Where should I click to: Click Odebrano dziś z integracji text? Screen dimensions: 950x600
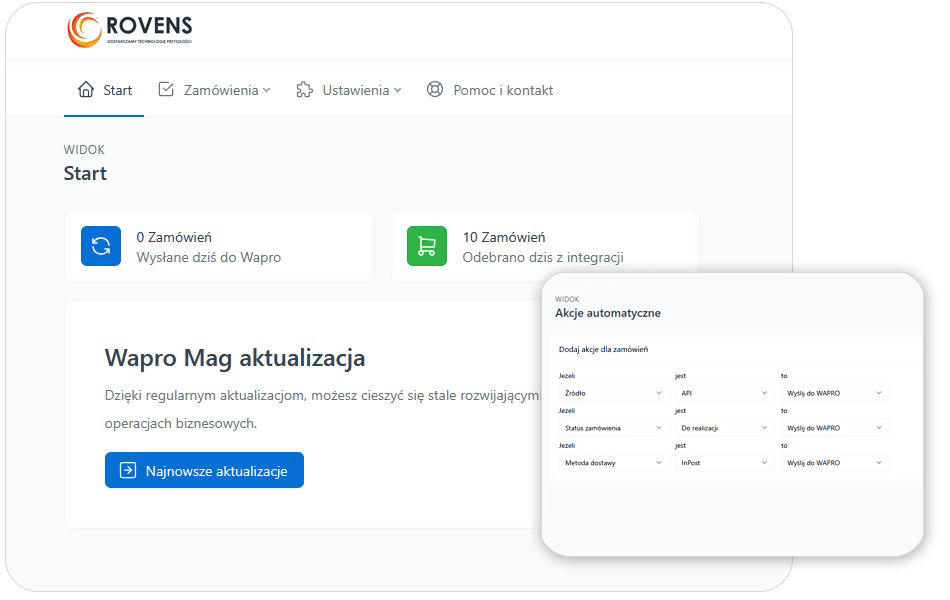tap(543, 258)
